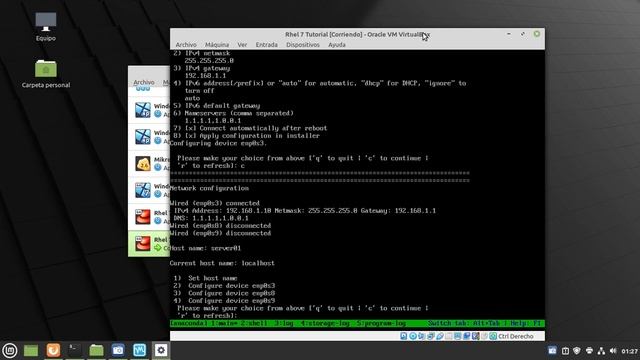The width and height of the screenshot is (640, 360).
Task: Select the first Windows XP VM icon
Action: [x=143, y=110]
